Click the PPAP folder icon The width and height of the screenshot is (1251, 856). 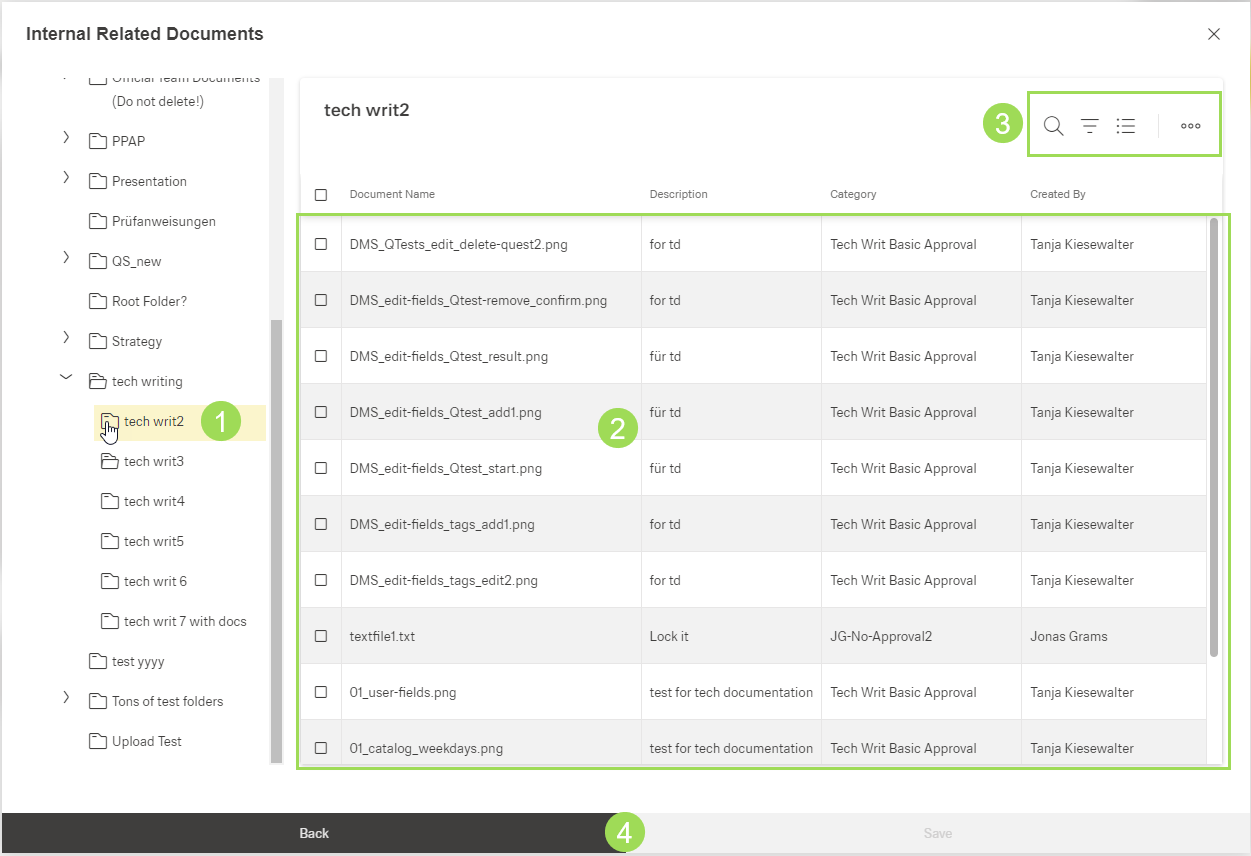97,141
